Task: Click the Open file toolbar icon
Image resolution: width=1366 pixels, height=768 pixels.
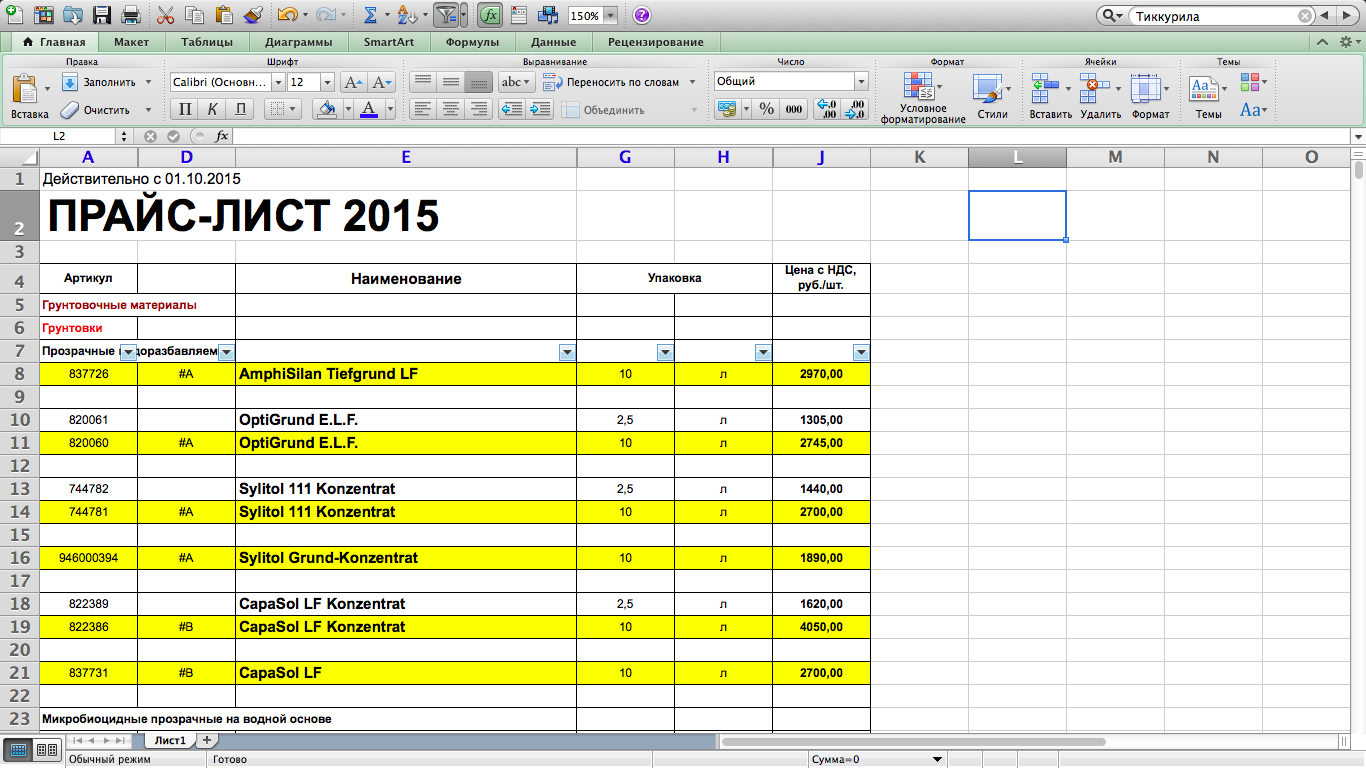Action: (x=72, y=15)
